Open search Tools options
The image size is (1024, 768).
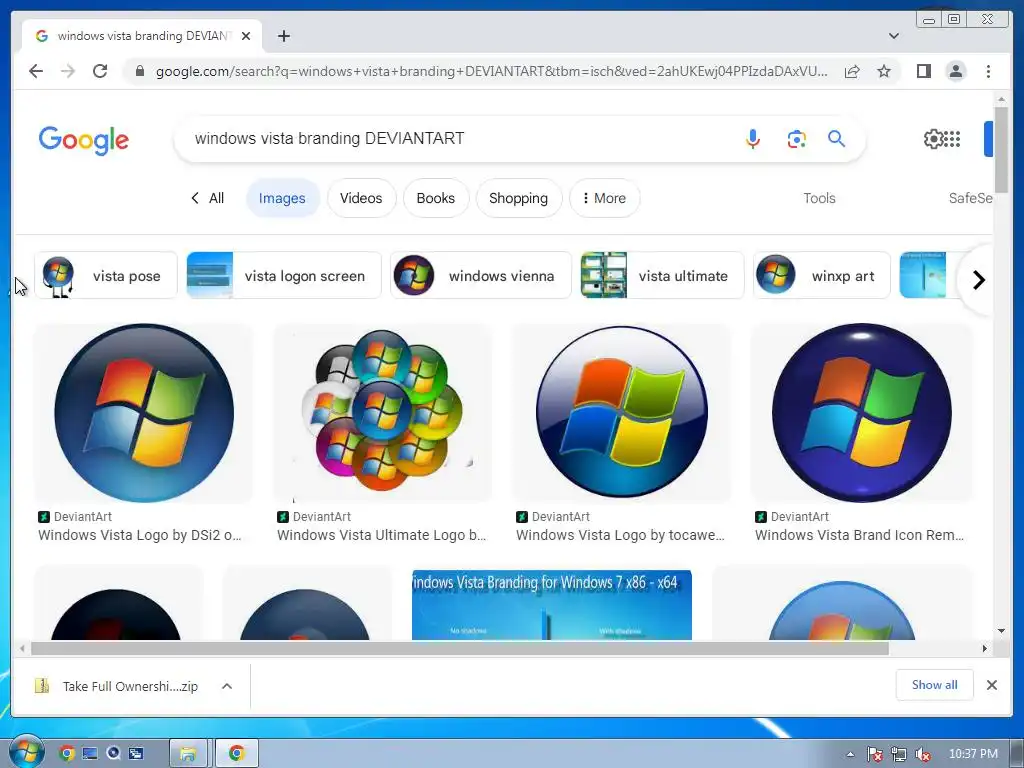819,198
